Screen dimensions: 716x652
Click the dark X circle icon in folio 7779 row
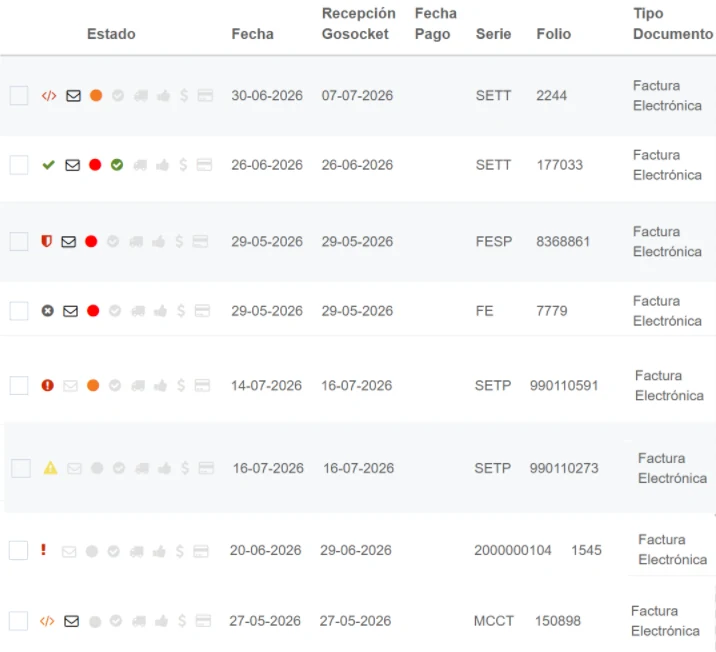coord(47,311)
